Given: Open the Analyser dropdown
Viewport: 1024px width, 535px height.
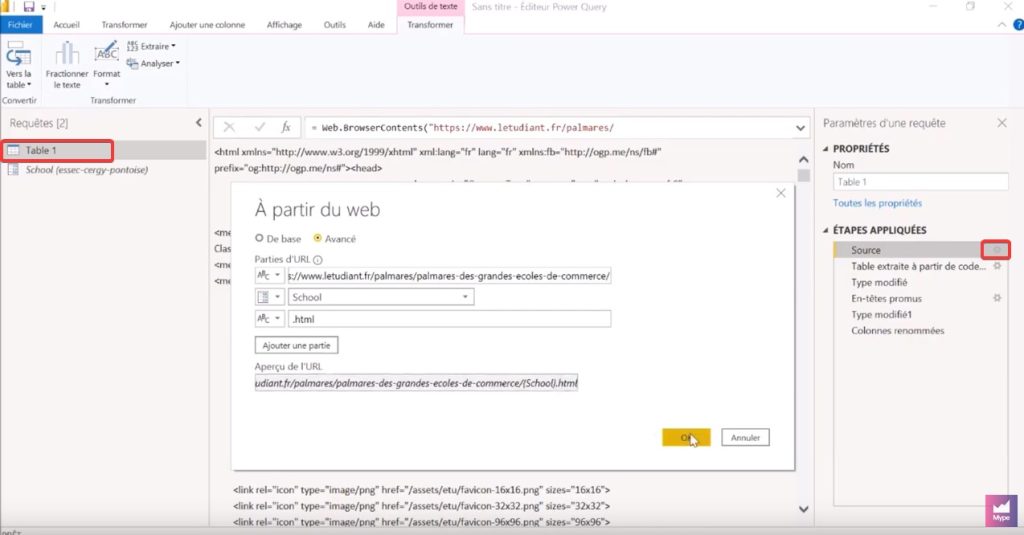Looking at the screenshot, I should pos(153,63).
